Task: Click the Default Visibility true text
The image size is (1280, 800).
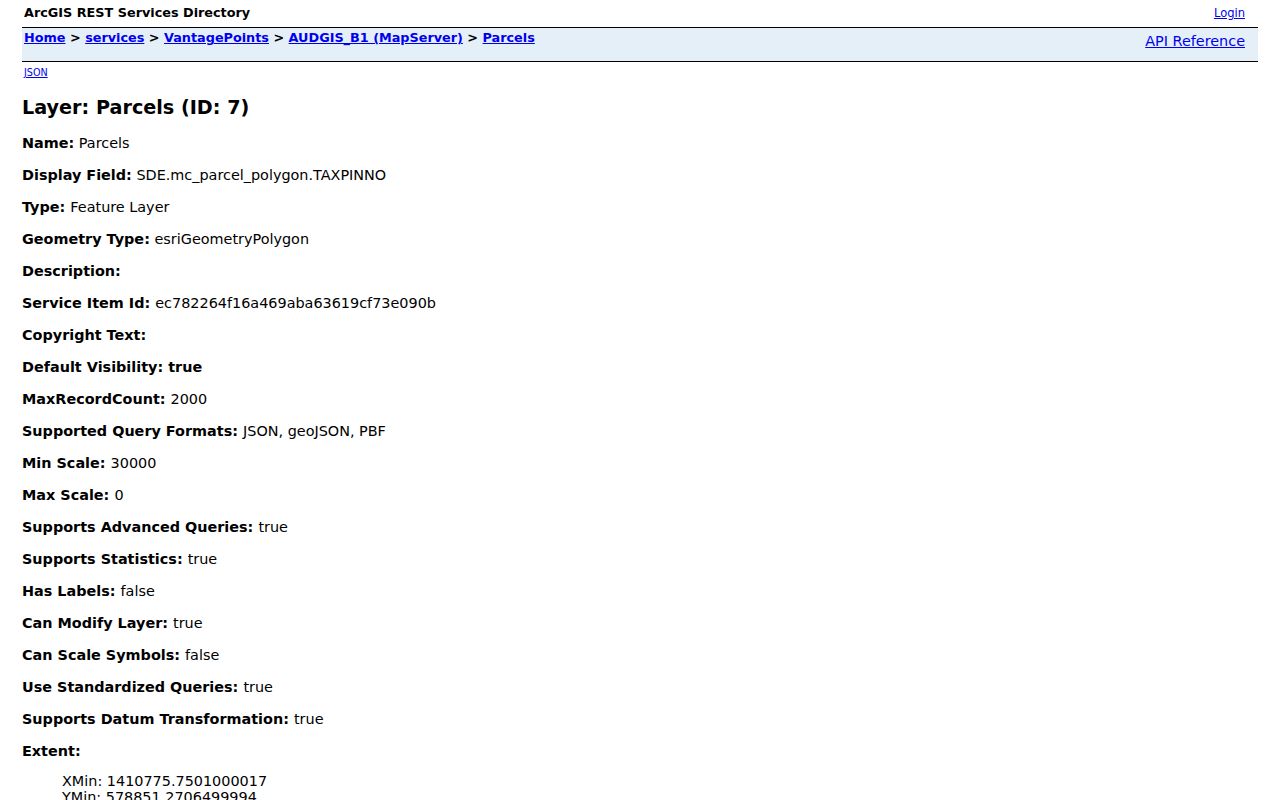Action: [185, 367]
